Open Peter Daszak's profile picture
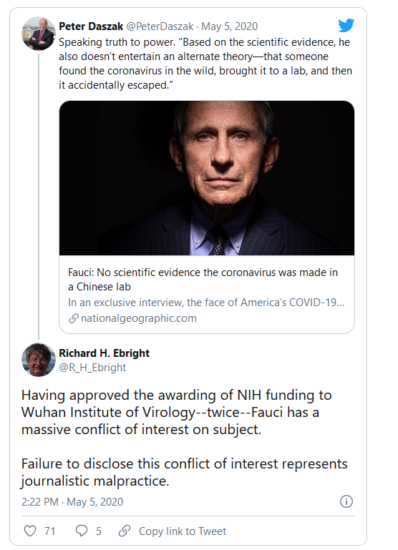 click(38, 34)
